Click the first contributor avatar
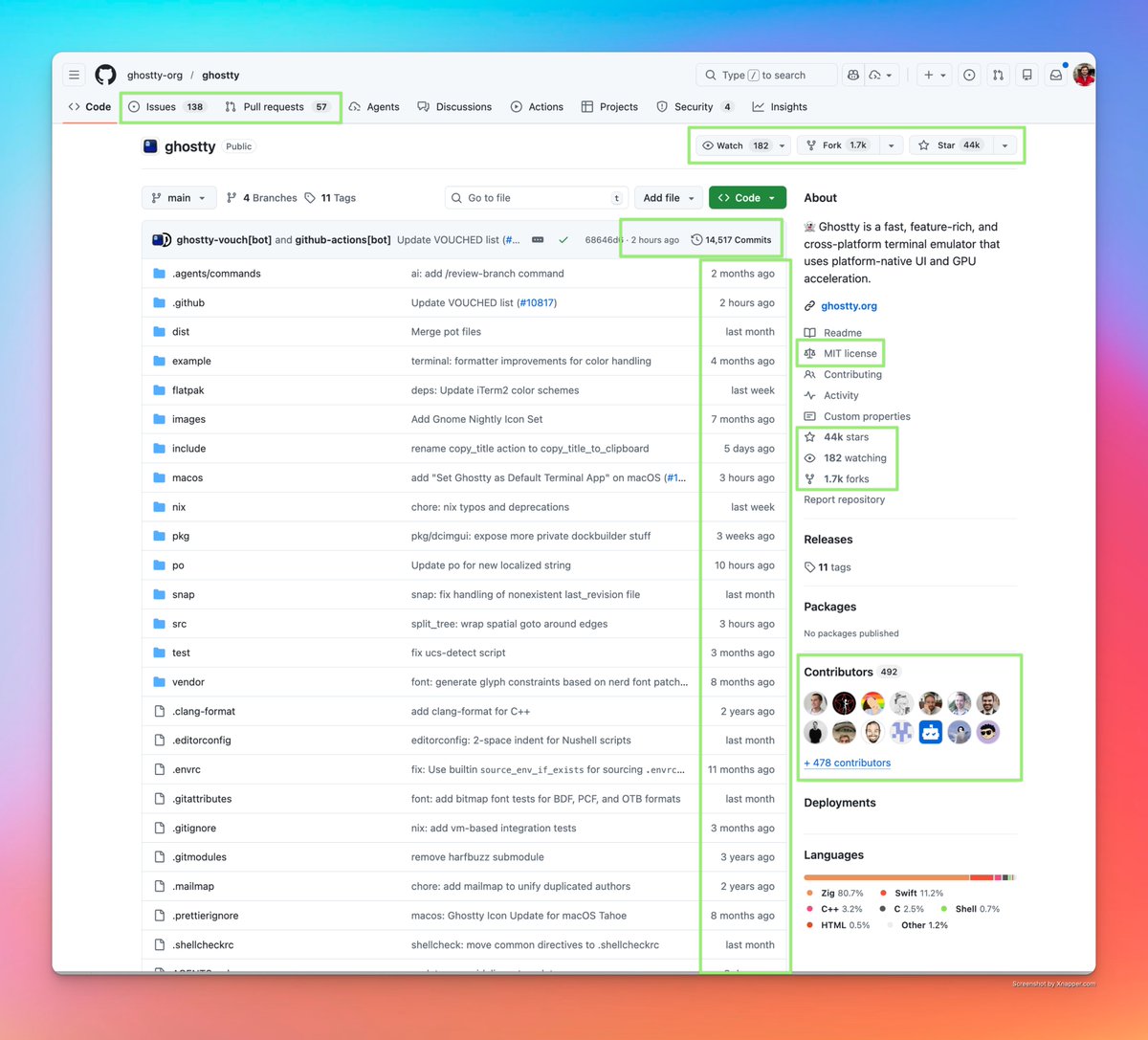 [815, 704]
